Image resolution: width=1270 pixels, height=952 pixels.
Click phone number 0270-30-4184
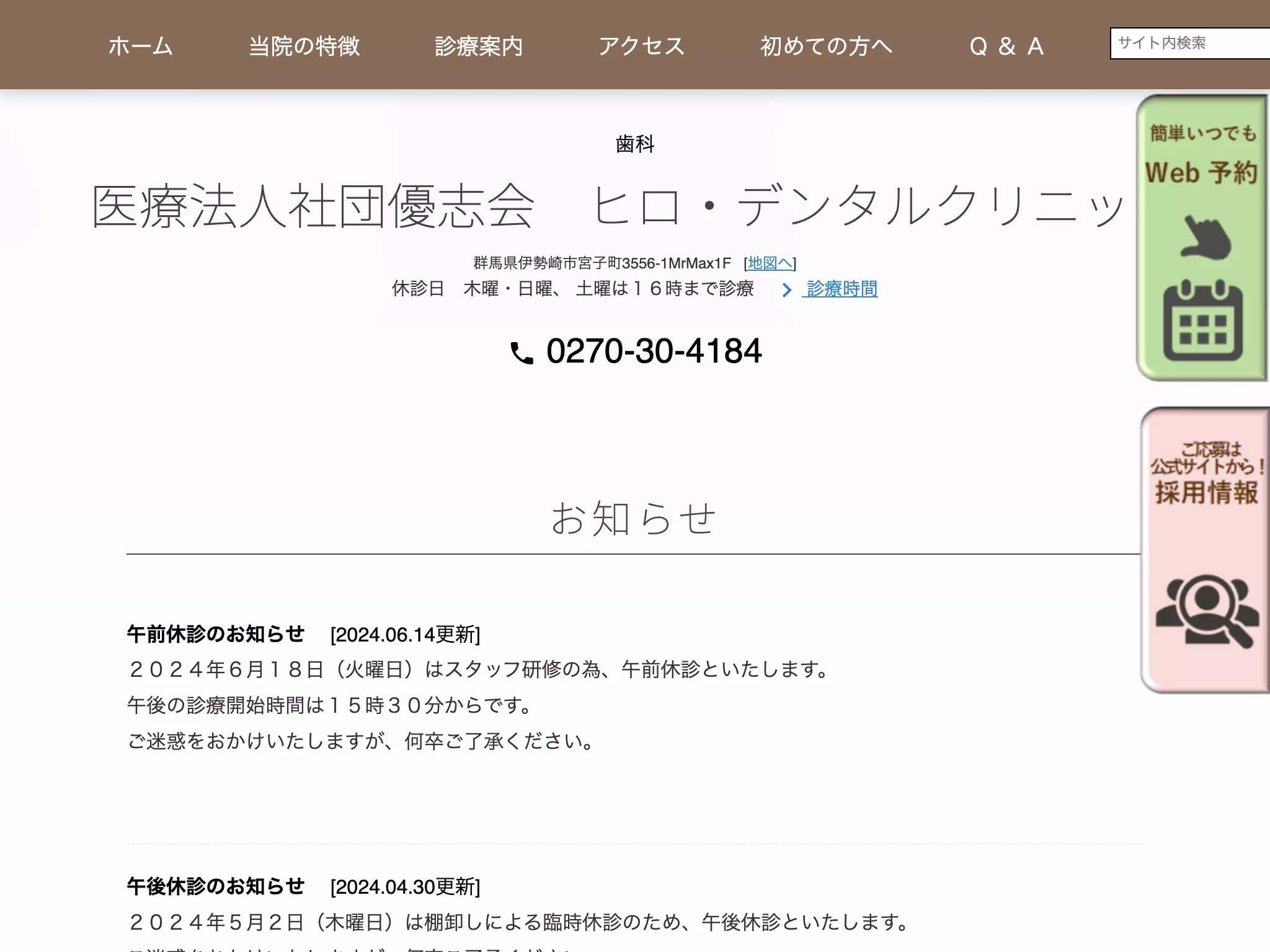tap(654, 351)
